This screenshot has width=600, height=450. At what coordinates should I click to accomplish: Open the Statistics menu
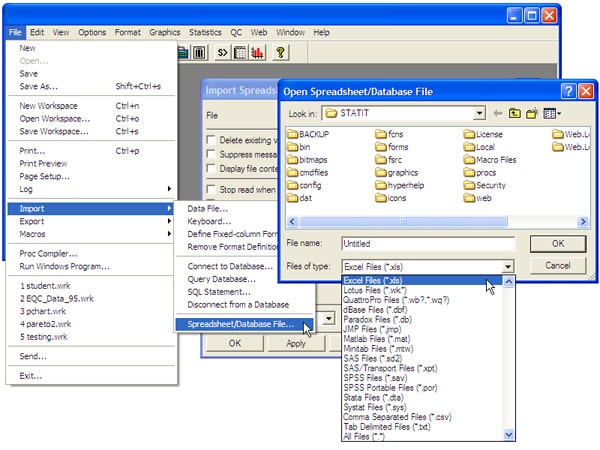205,32
